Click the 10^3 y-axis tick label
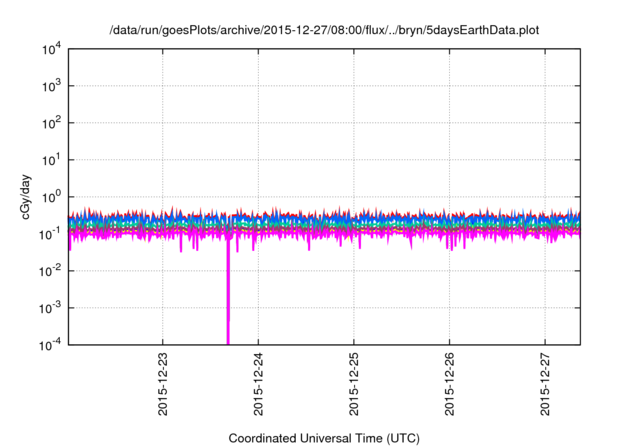This screenshot has height=448, width=640. (51, 86)
